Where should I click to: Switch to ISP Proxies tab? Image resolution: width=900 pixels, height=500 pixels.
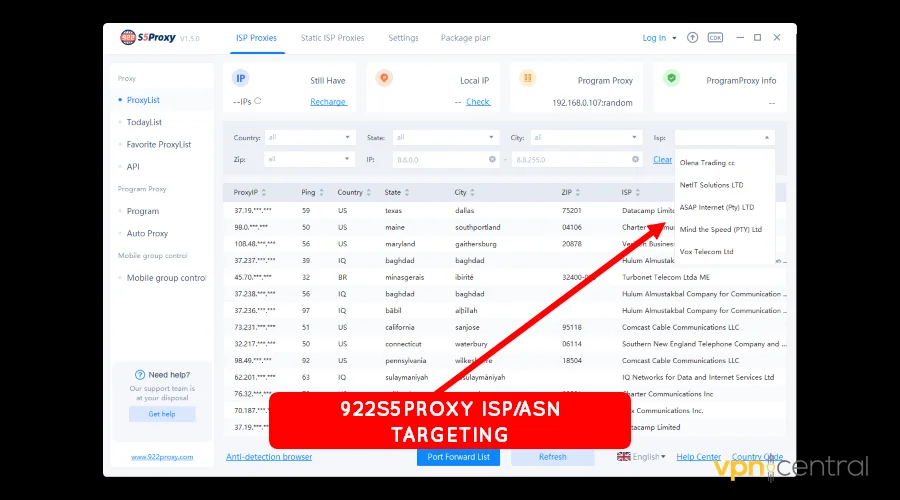click(257, 38)
